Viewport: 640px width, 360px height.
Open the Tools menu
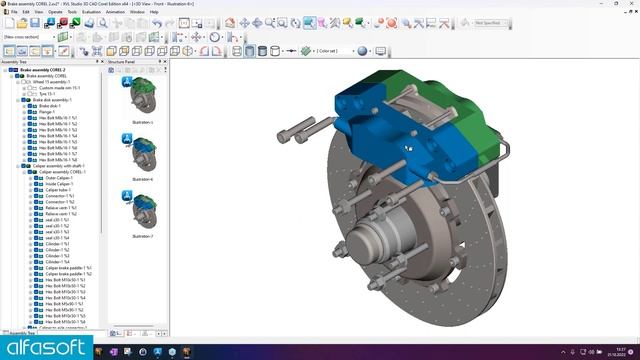(x=72, y=12)
